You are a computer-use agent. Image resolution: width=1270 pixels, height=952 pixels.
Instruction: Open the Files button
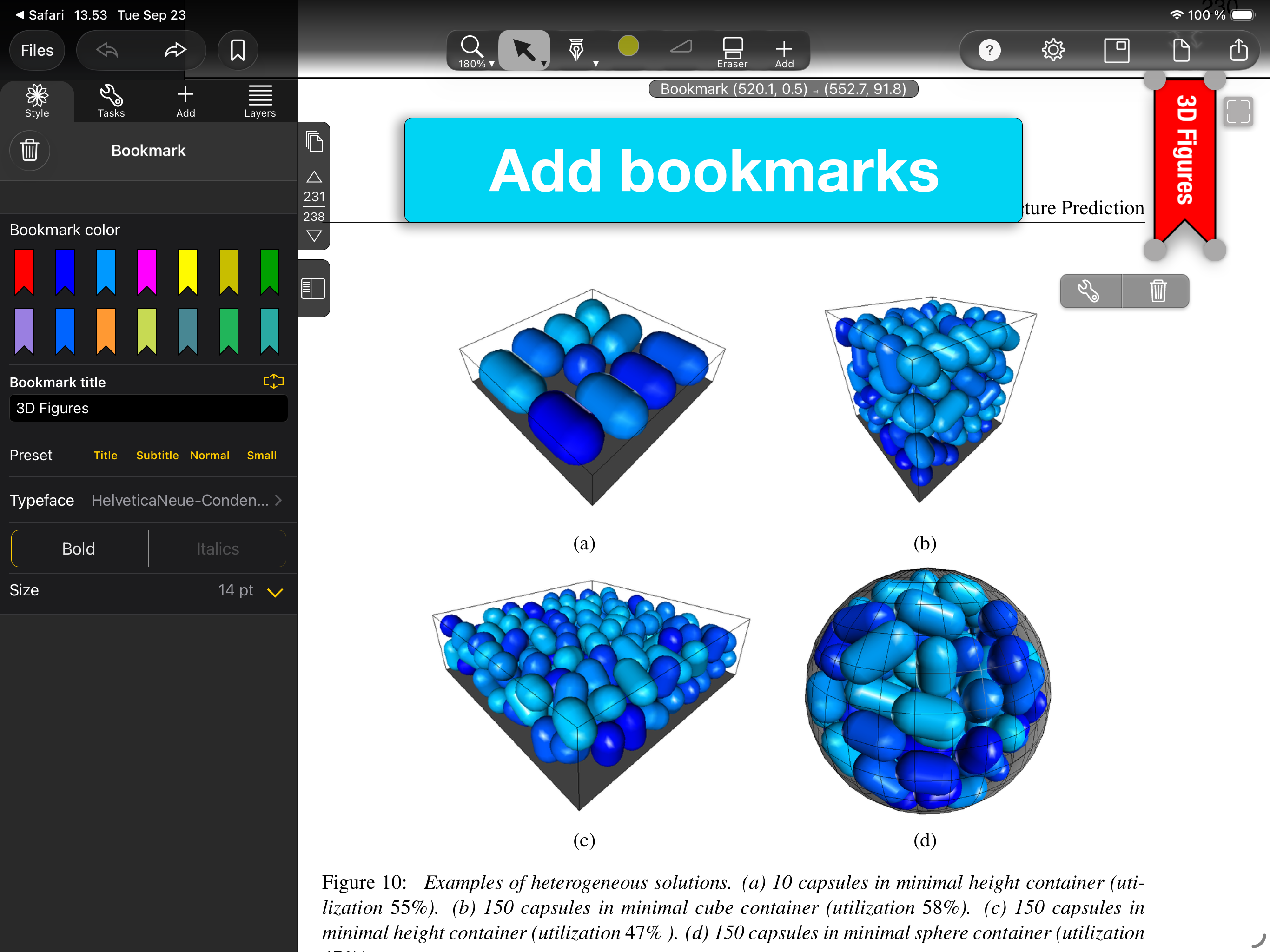37,51
